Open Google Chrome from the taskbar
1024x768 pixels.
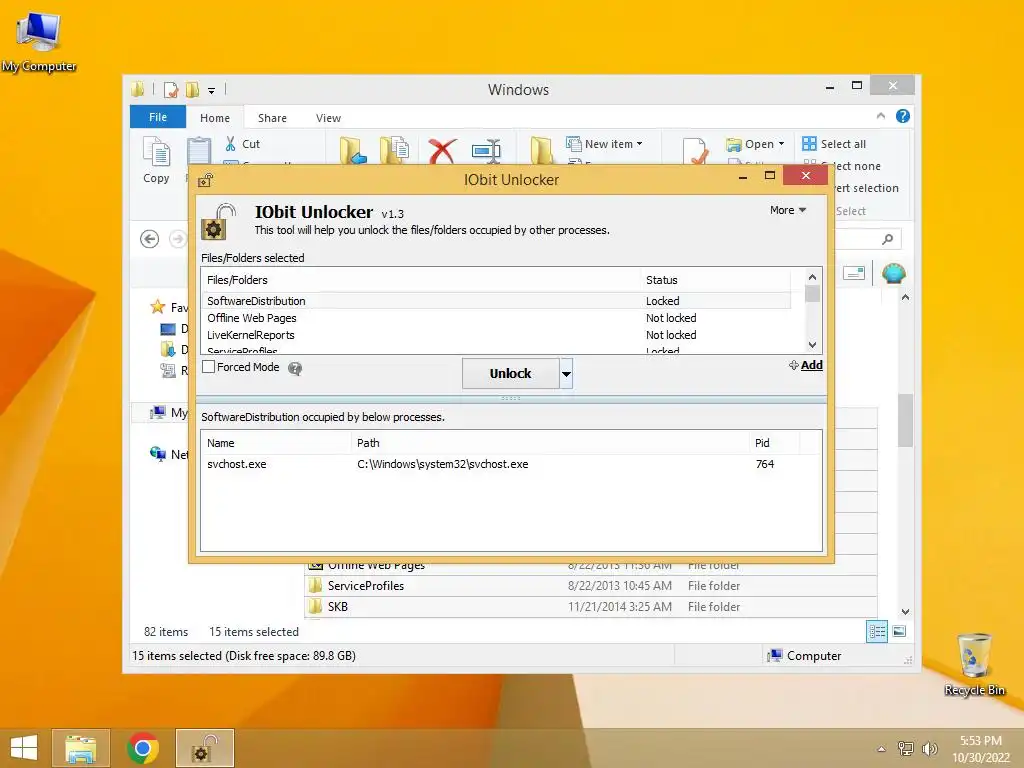coord(143,748)
